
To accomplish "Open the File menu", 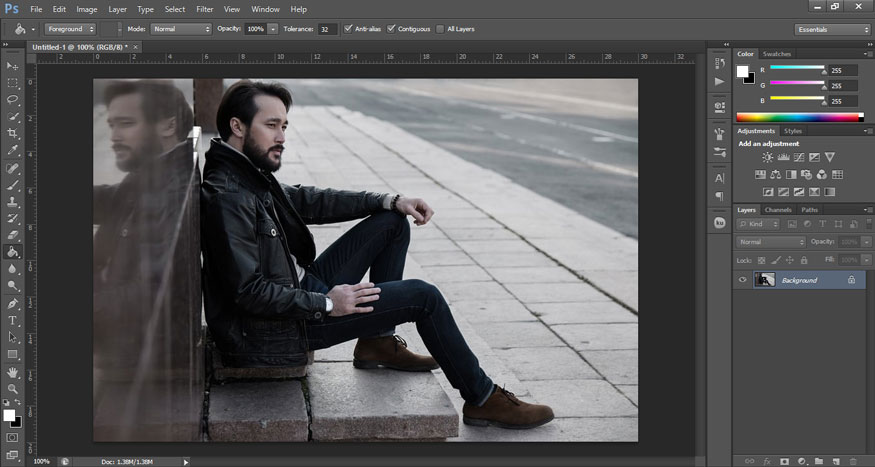I will click(x=36, y=9).
